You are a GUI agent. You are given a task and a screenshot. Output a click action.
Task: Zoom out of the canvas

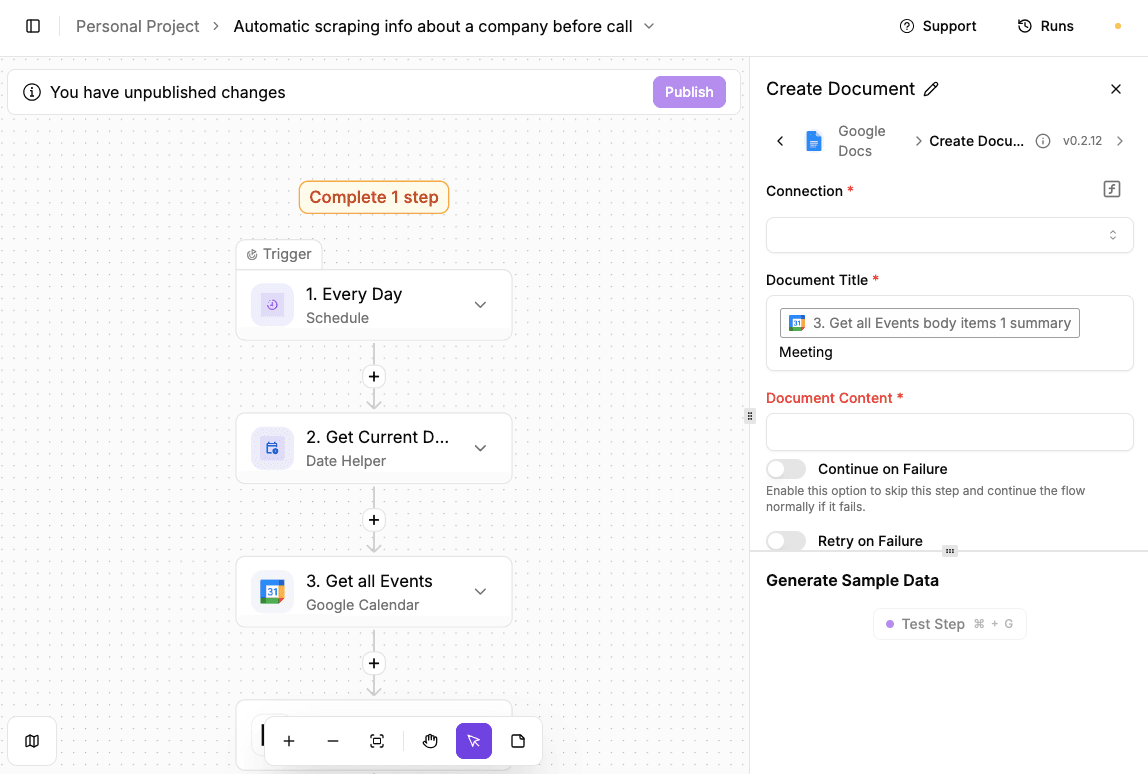(x=333, y=740)
